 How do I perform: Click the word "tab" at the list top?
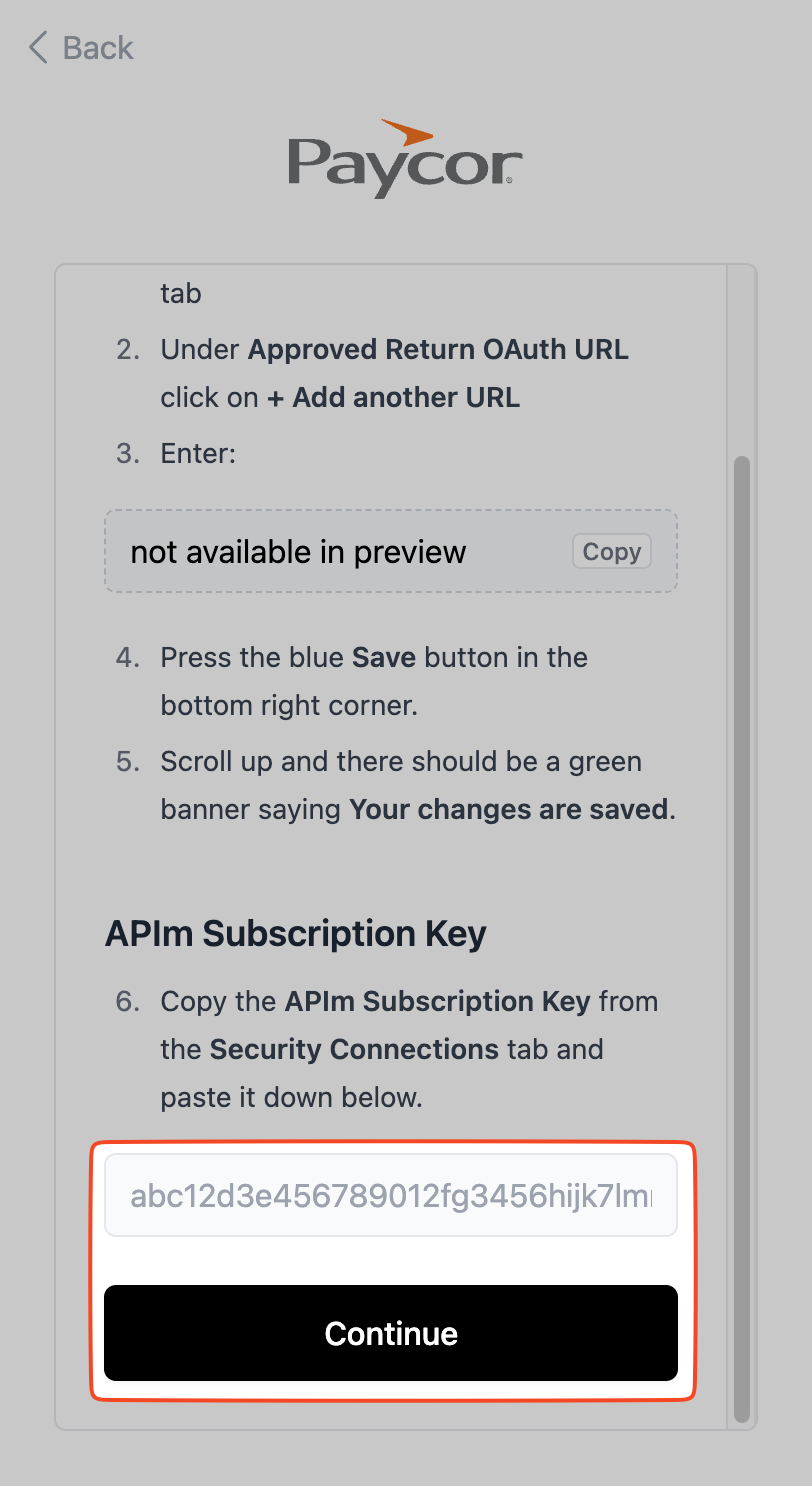click(x=181, y=293)
